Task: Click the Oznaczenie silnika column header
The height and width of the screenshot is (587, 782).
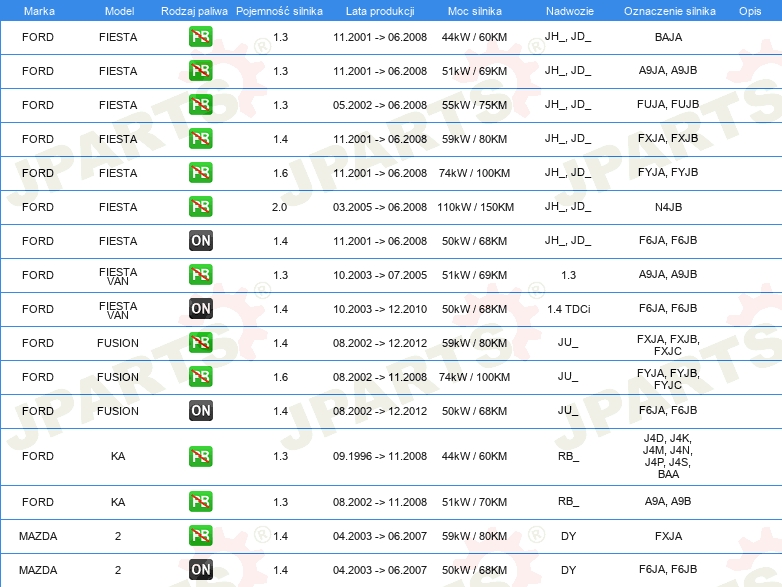Action: click(x=669, y=11)
